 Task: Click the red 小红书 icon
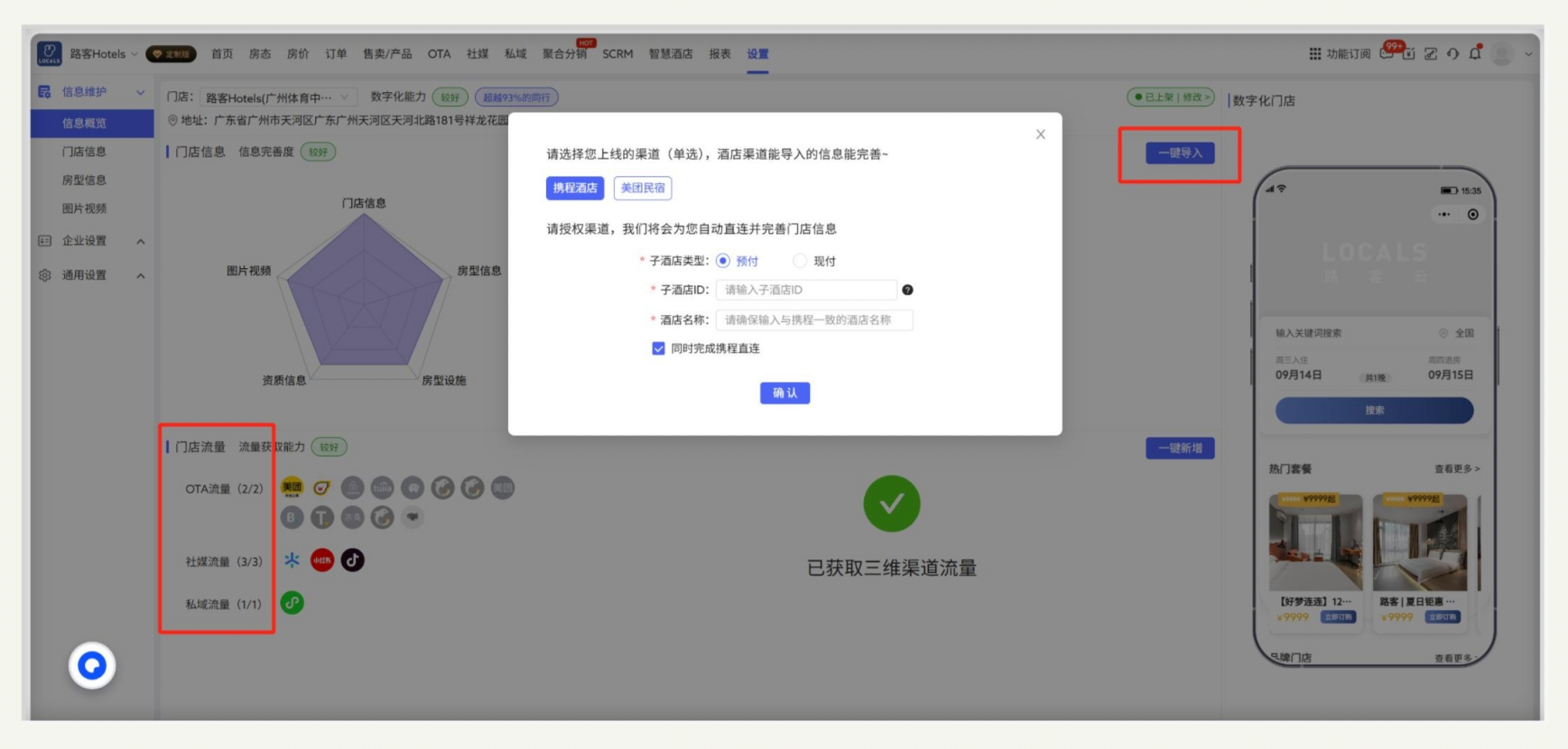(322, 560)
